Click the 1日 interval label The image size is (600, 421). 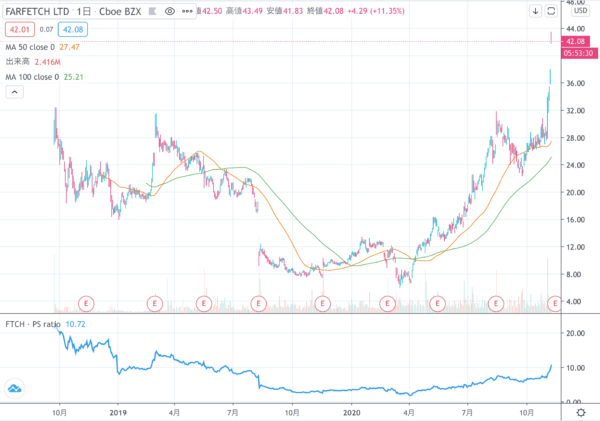click(83, 11)
